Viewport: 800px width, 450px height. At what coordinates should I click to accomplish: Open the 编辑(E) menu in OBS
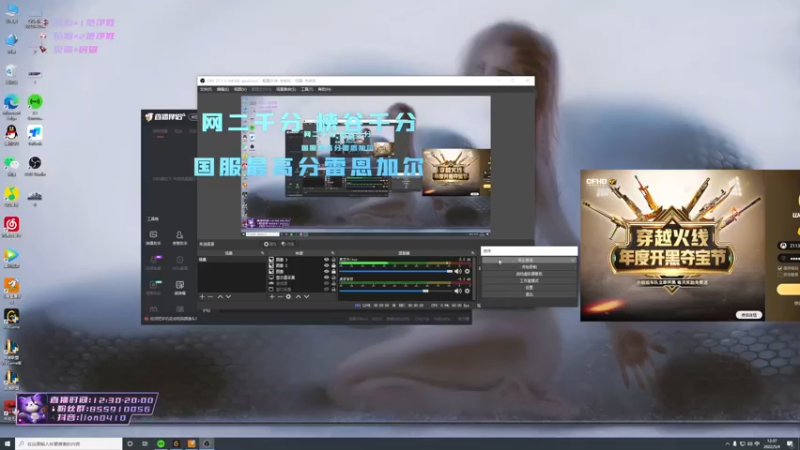[222, 89]
